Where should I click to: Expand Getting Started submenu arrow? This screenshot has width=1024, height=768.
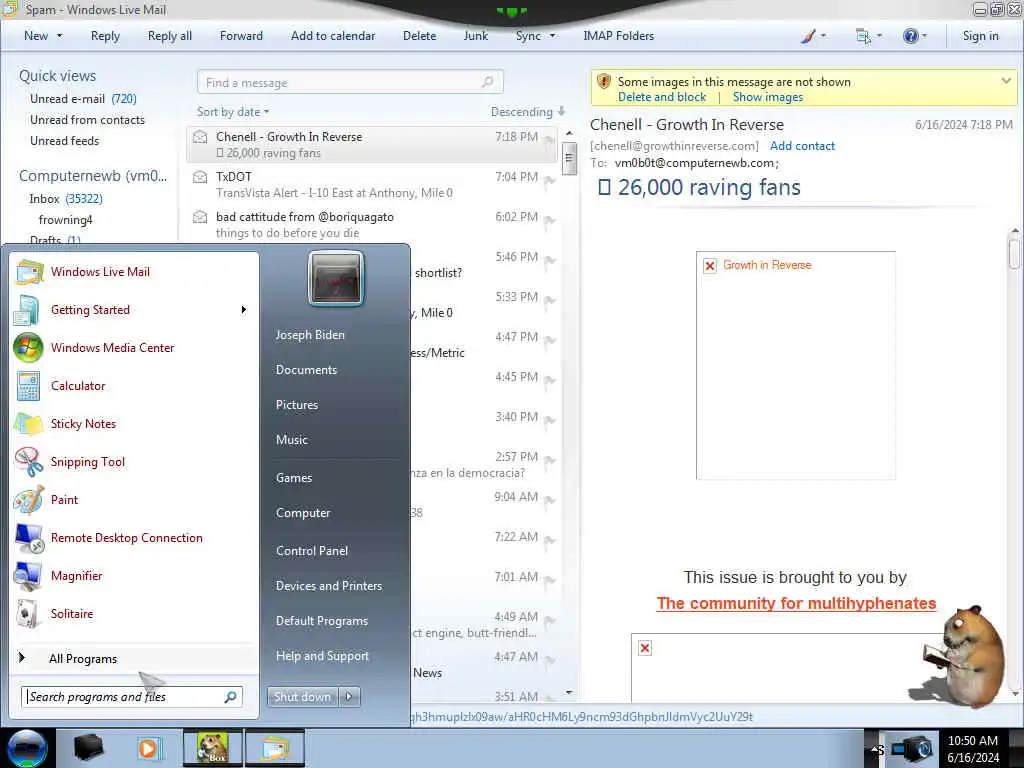click(244, 310)
